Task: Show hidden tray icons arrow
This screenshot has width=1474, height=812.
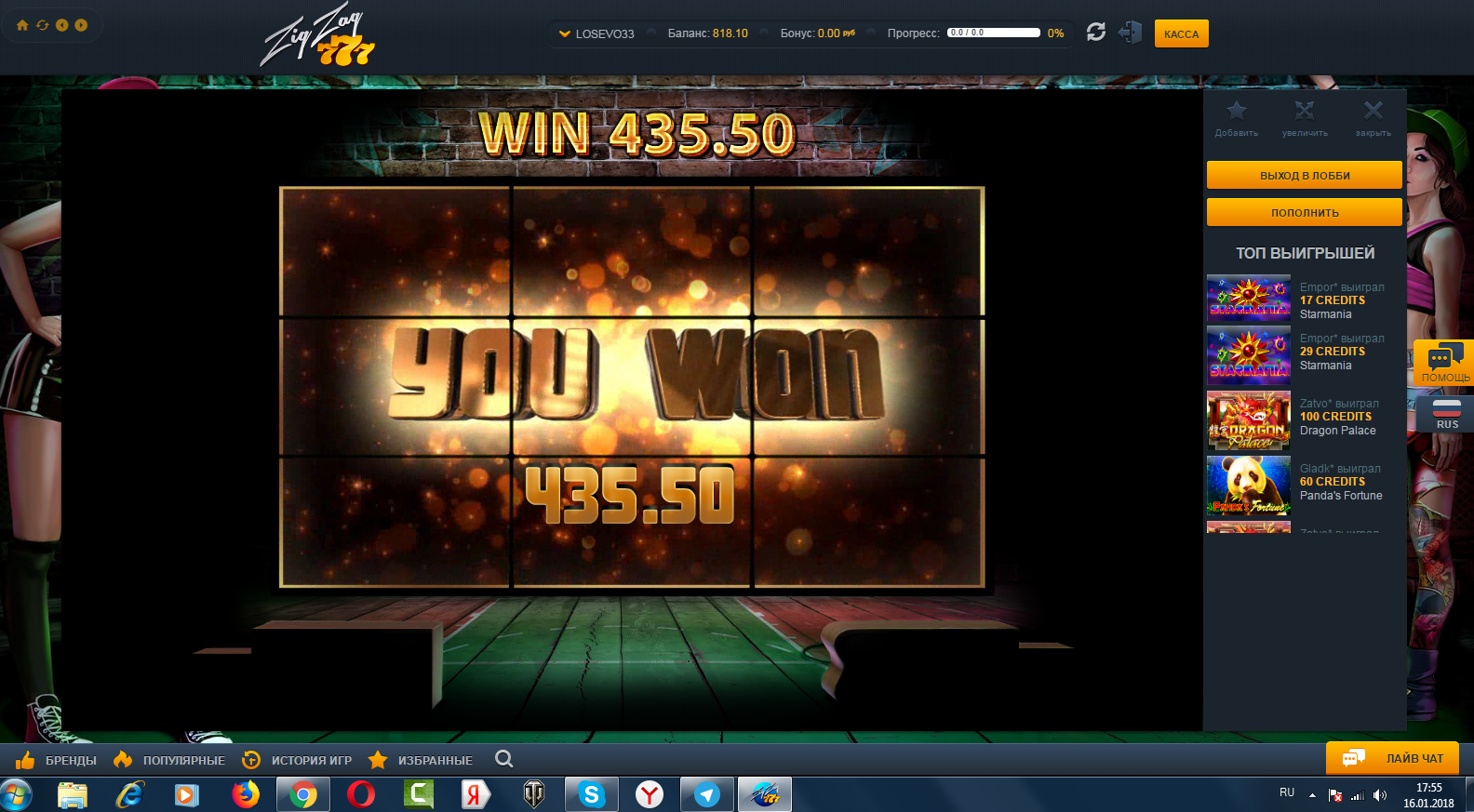Action: [x=1312, y=795]
